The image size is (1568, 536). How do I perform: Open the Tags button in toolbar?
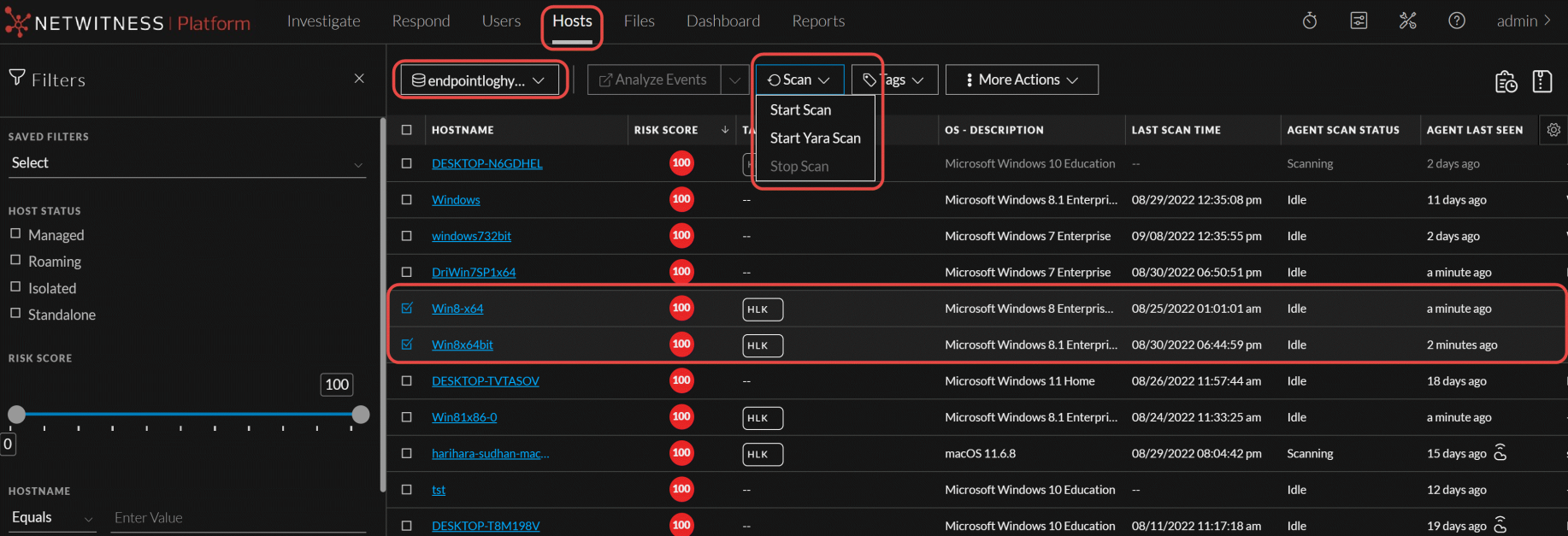[x=894, y=80]
